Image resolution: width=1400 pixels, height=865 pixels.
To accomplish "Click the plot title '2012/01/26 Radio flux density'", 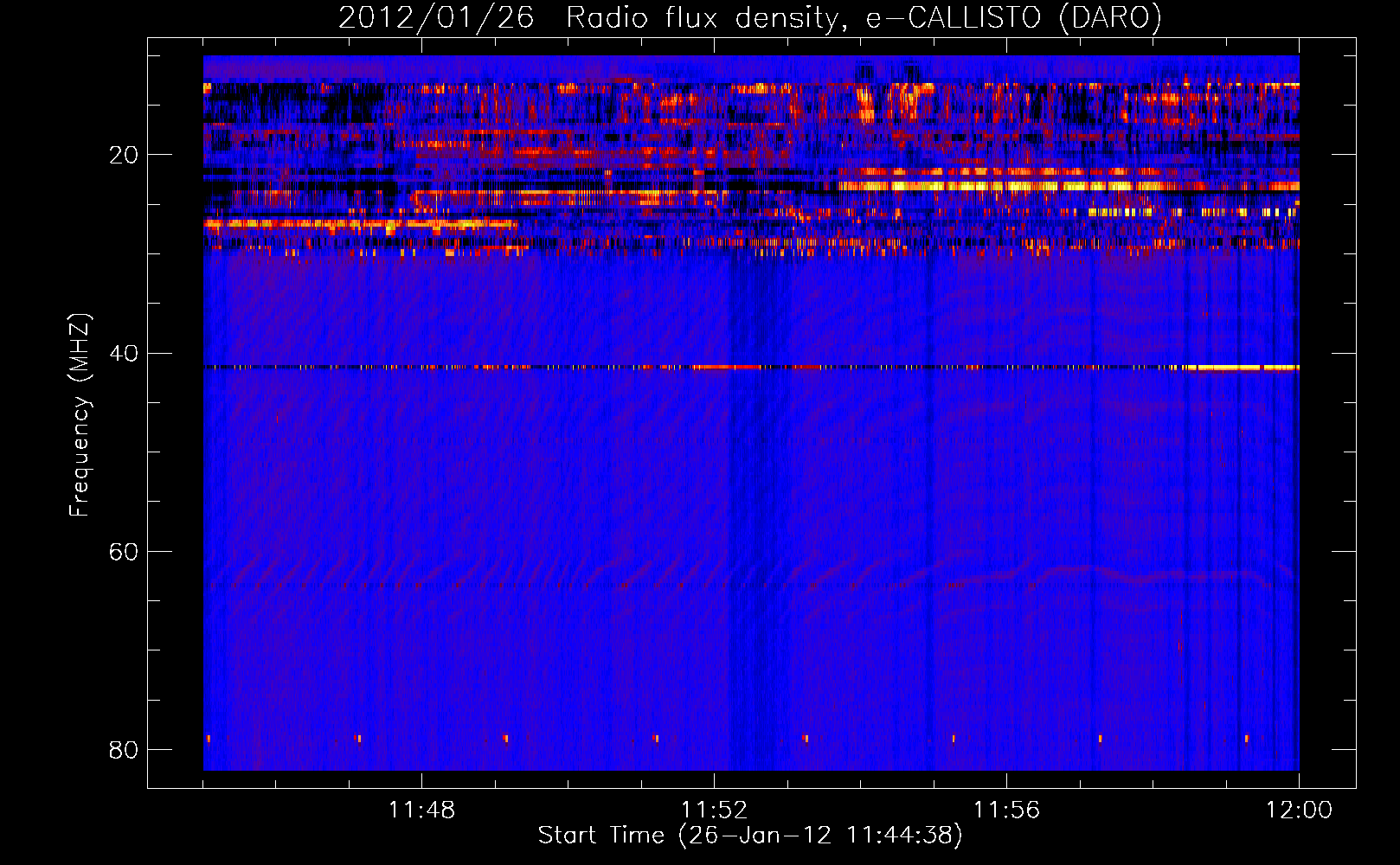I will (749, 17).
